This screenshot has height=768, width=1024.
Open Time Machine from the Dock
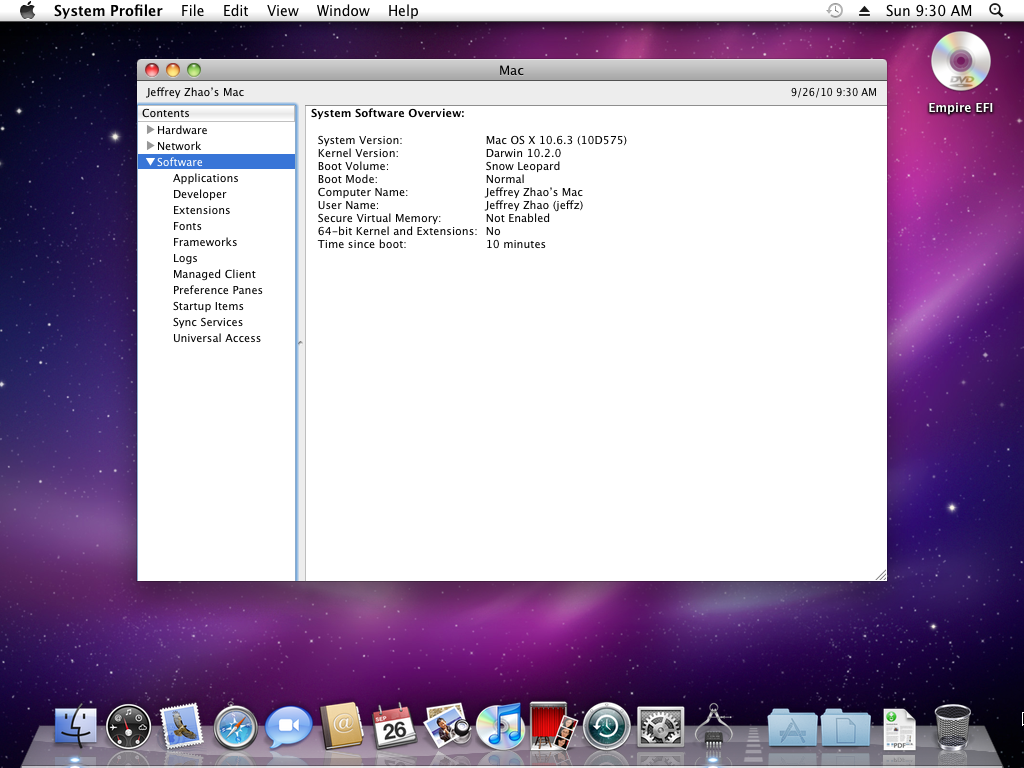point(606,726)
